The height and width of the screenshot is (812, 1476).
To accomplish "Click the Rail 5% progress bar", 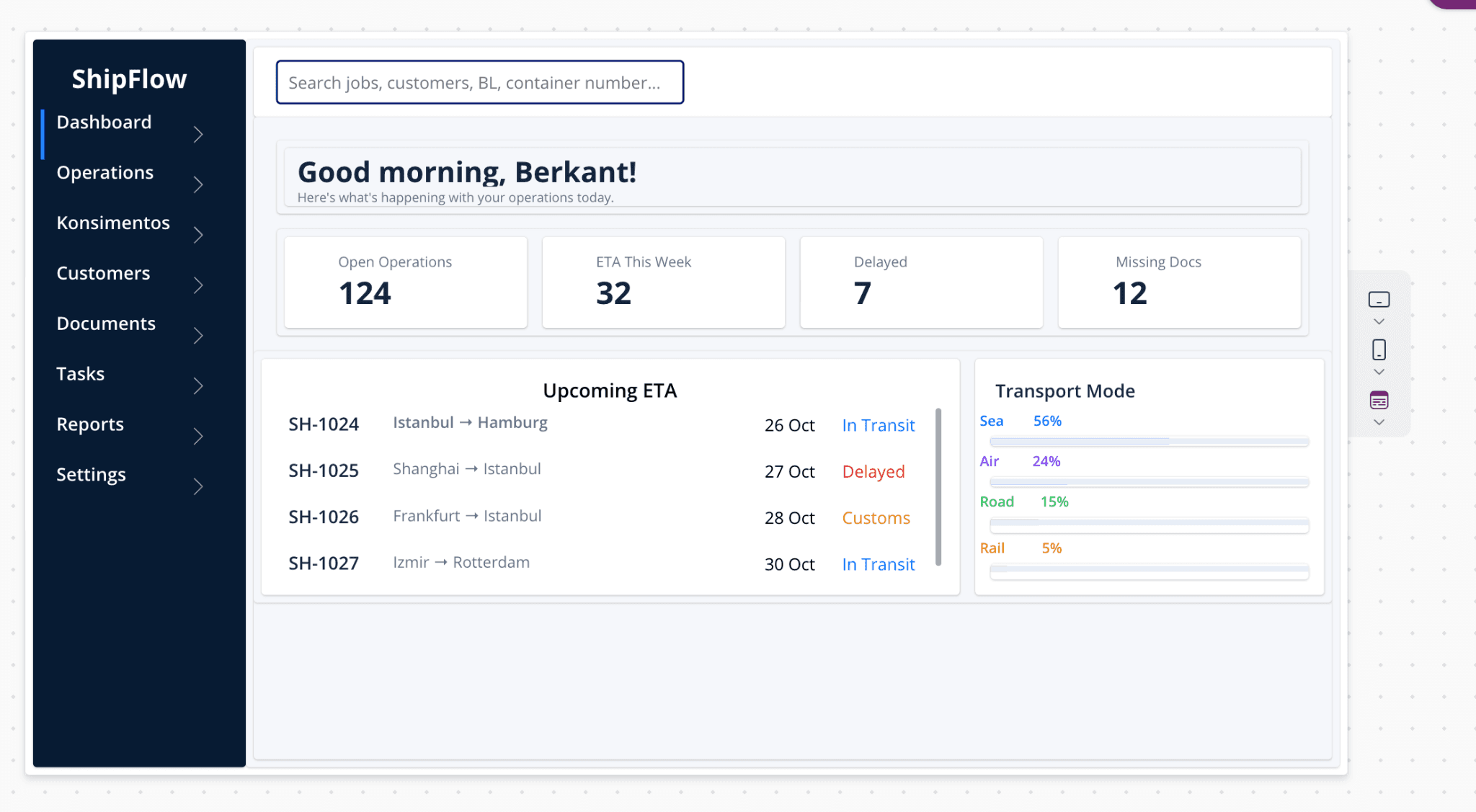I will click(1150, 571).
